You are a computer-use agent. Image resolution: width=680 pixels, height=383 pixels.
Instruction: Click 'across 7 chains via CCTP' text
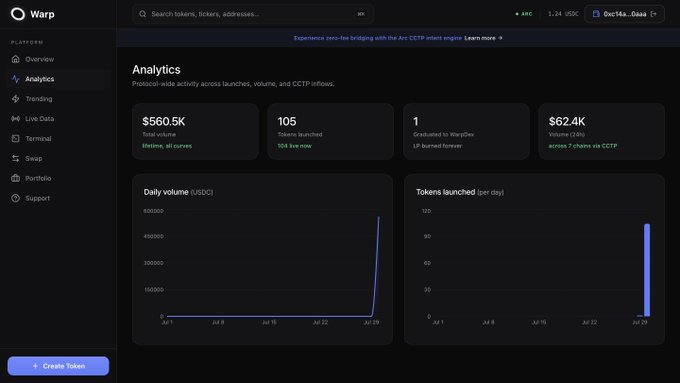tap(582, 146)
